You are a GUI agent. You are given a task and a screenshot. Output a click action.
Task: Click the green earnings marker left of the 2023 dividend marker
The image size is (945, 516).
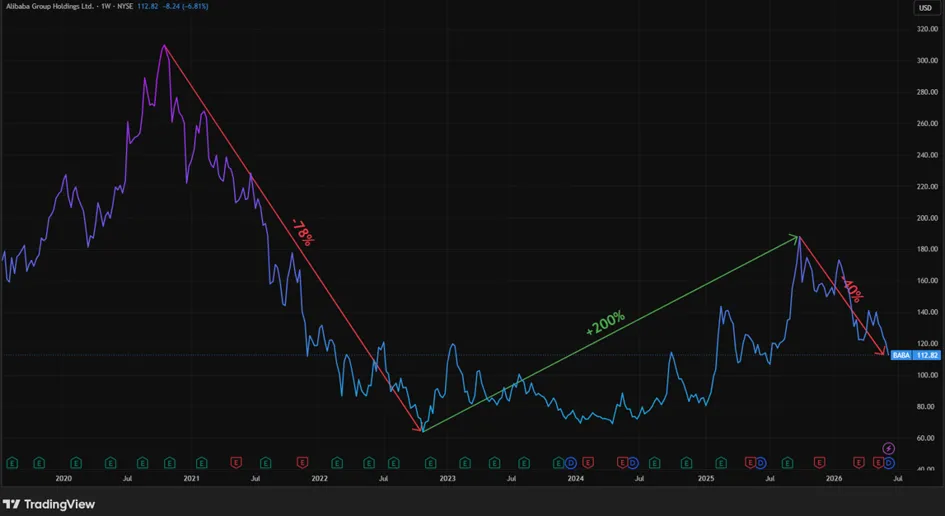(x=559, y=462)
